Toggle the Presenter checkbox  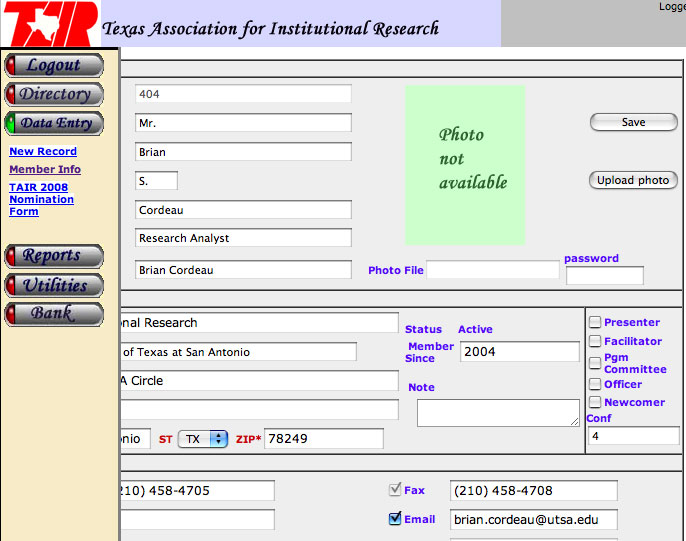tap(595, 322)
